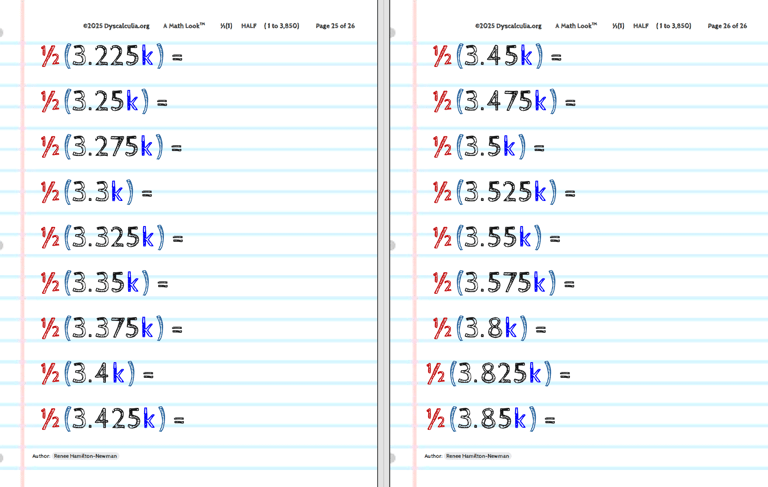Click the 'Page 26 of 26' header text
Screen dimensions: 768x487
(727, 26)
